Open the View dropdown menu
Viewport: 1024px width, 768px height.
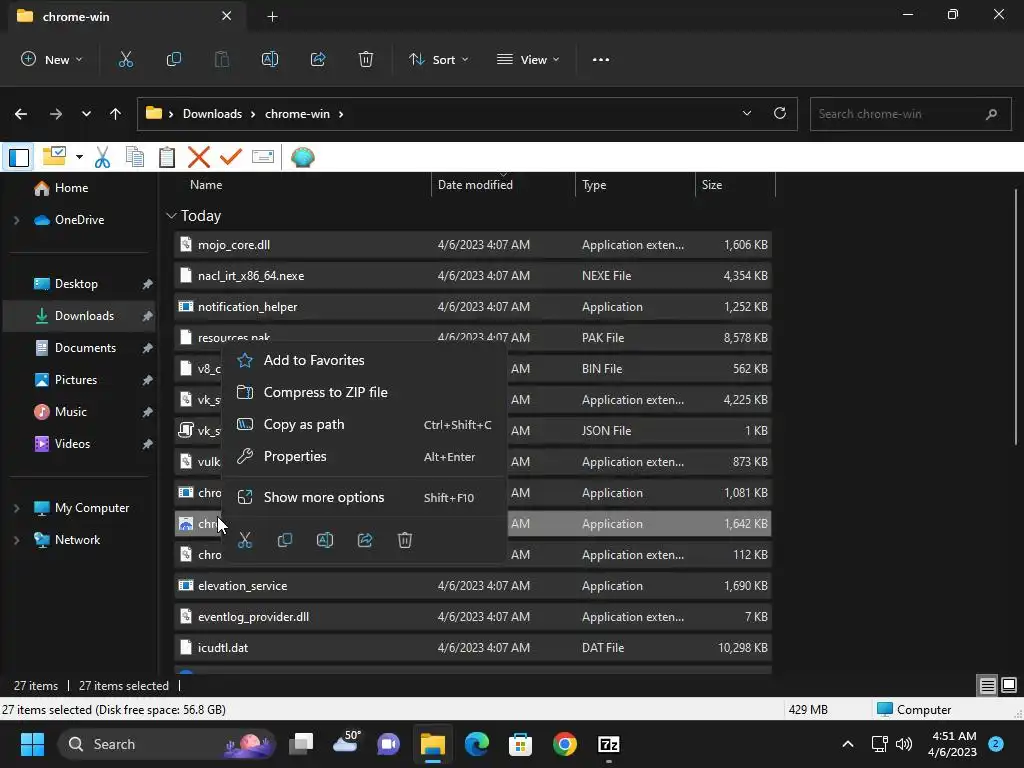(x=528, y=59)
